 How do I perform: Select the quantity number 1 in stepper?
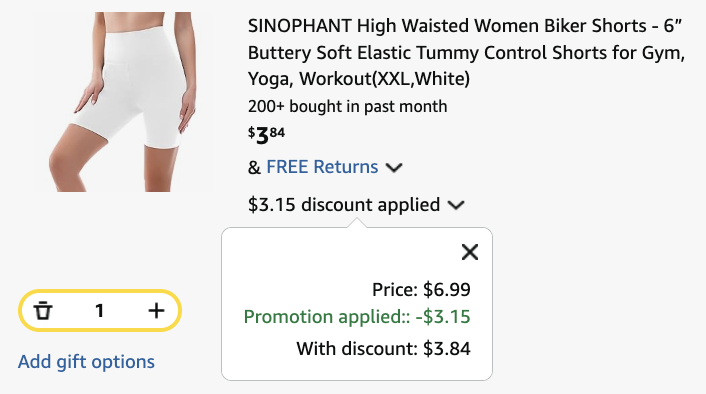[100, 311]
